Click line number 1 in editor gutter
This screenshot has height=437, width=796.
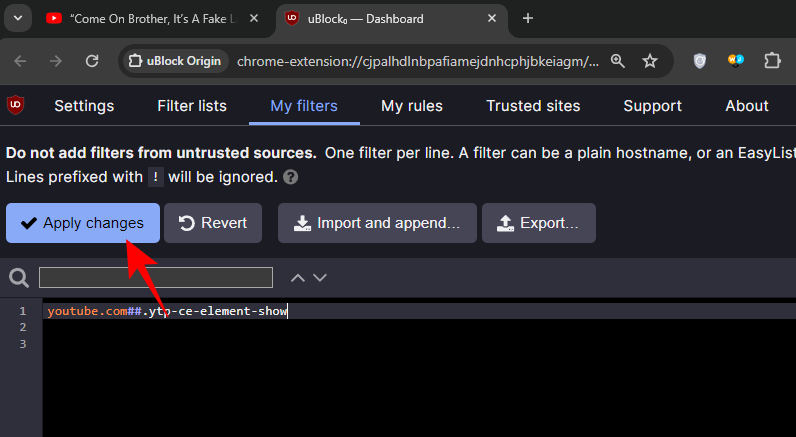pos(23,311)
